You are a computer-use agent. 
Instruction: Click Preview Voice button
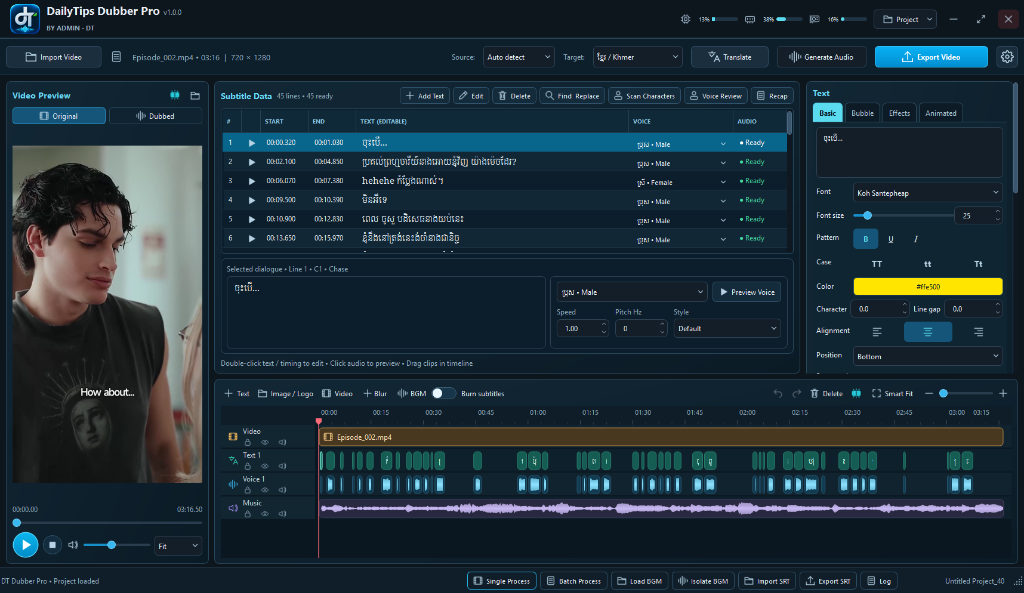[x=746, y=292]
